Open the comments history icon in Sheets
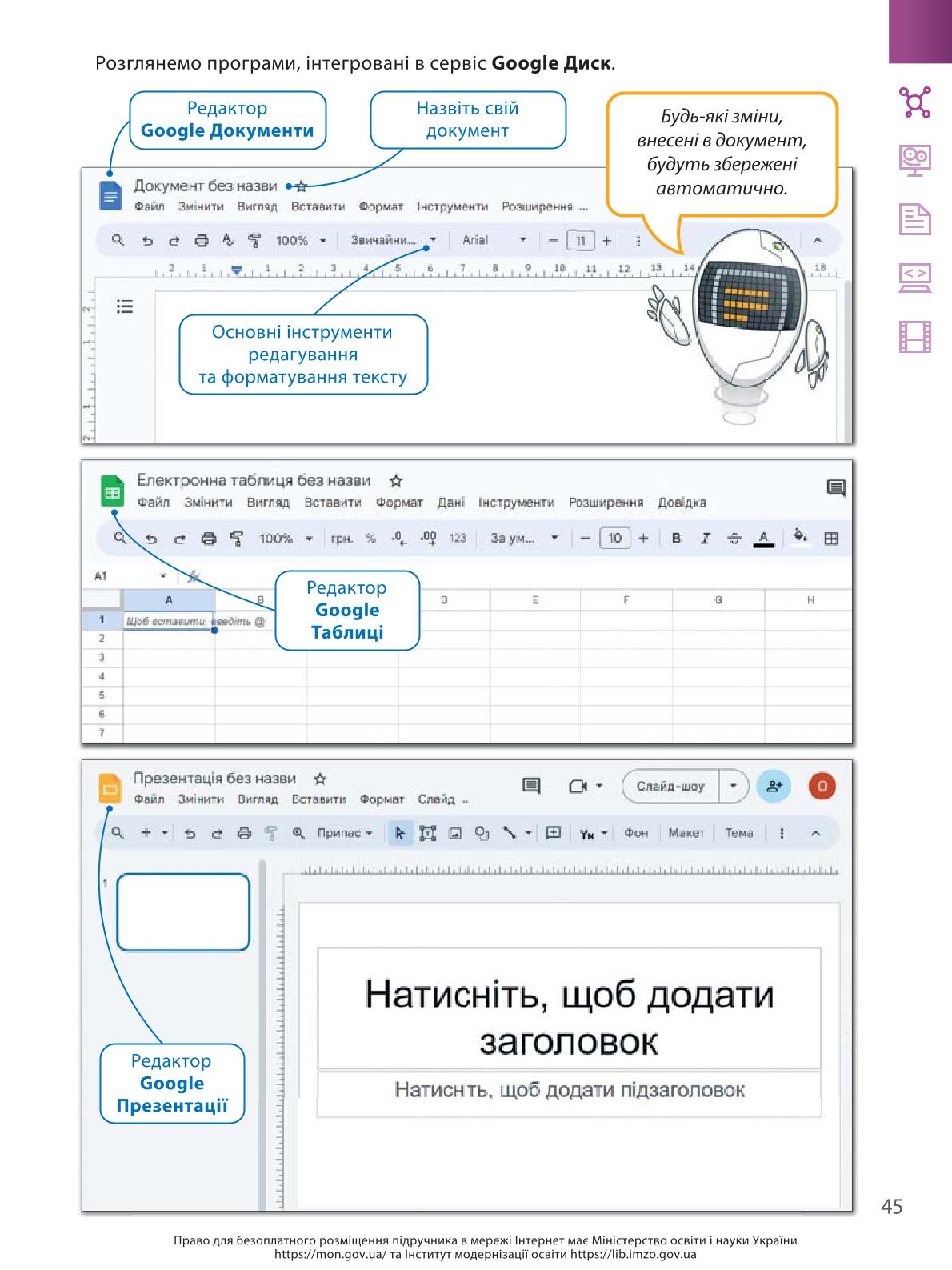Viewport: 952px width, 1270px height. [835, 487]
